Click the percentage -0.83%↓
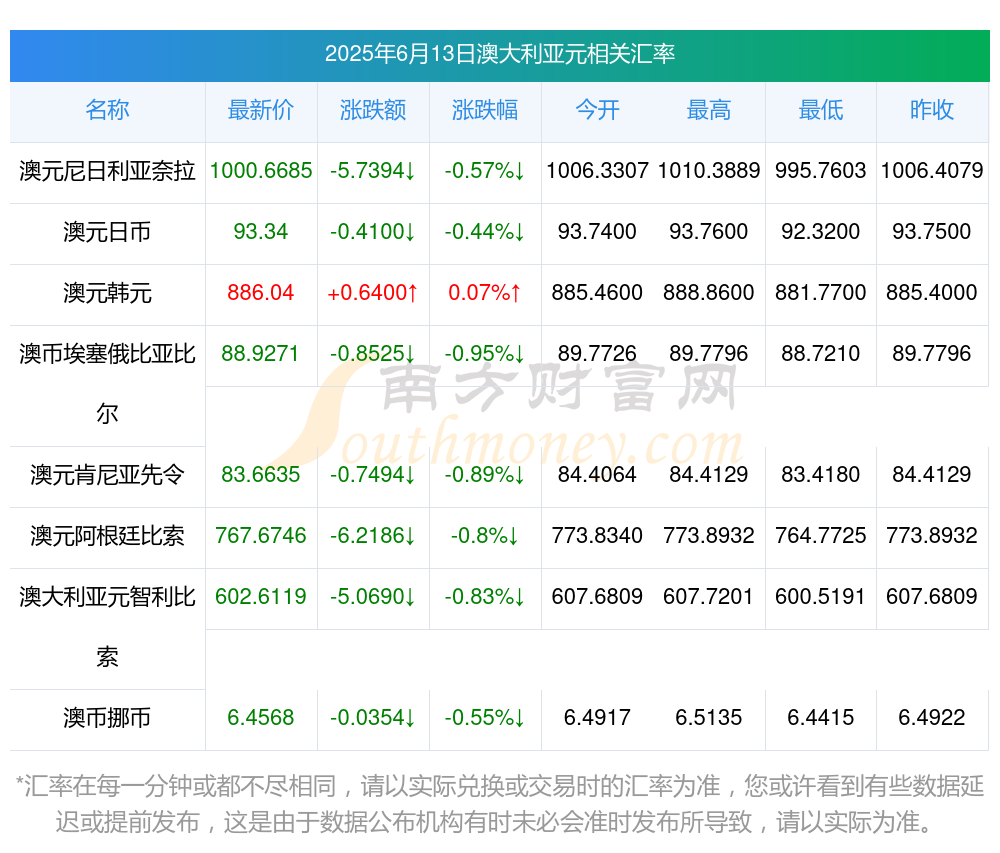 coord(485,597)
